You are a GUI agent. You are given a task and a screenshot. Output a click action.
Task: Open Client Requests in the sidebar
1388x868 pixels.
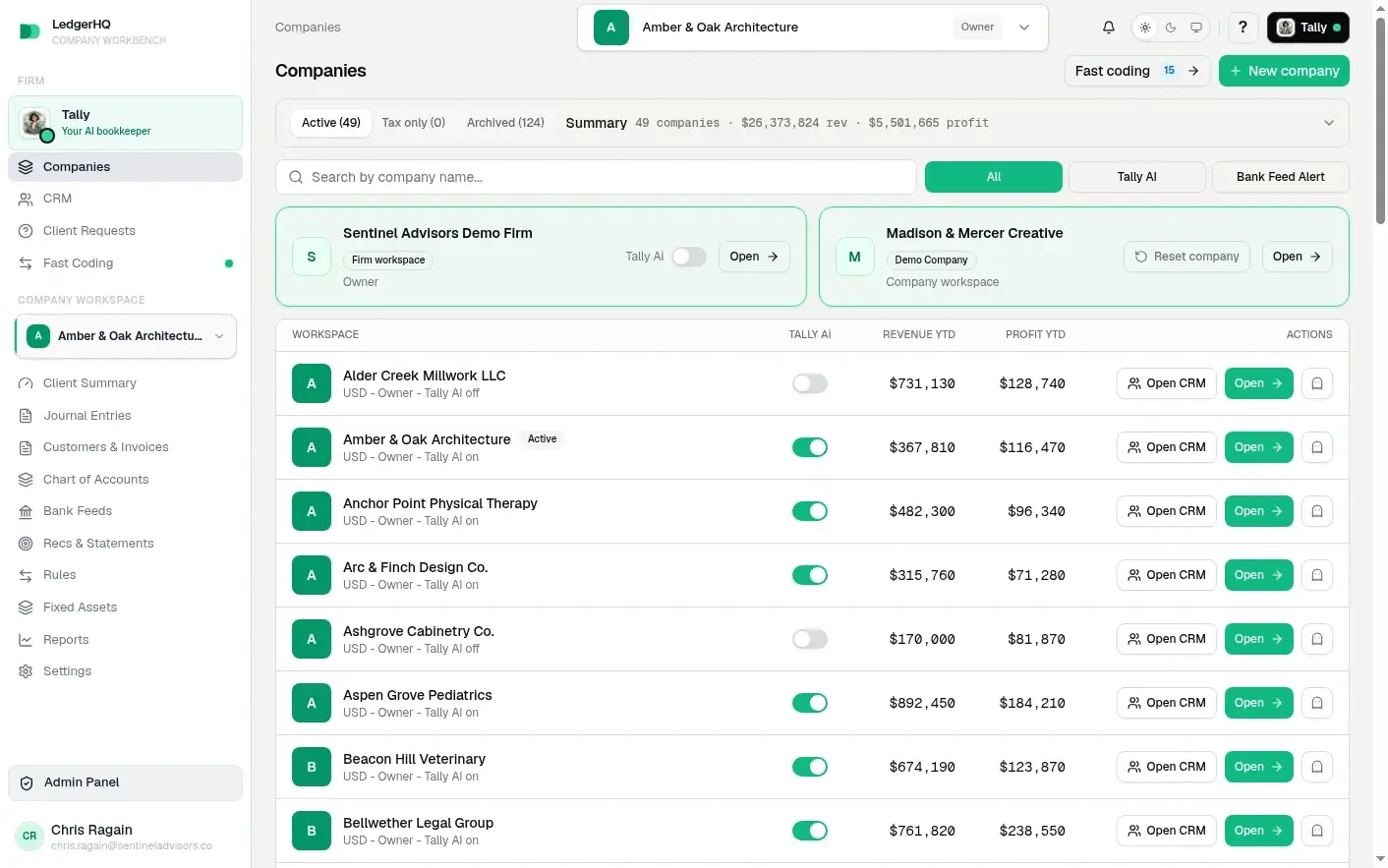pos(125,231)
